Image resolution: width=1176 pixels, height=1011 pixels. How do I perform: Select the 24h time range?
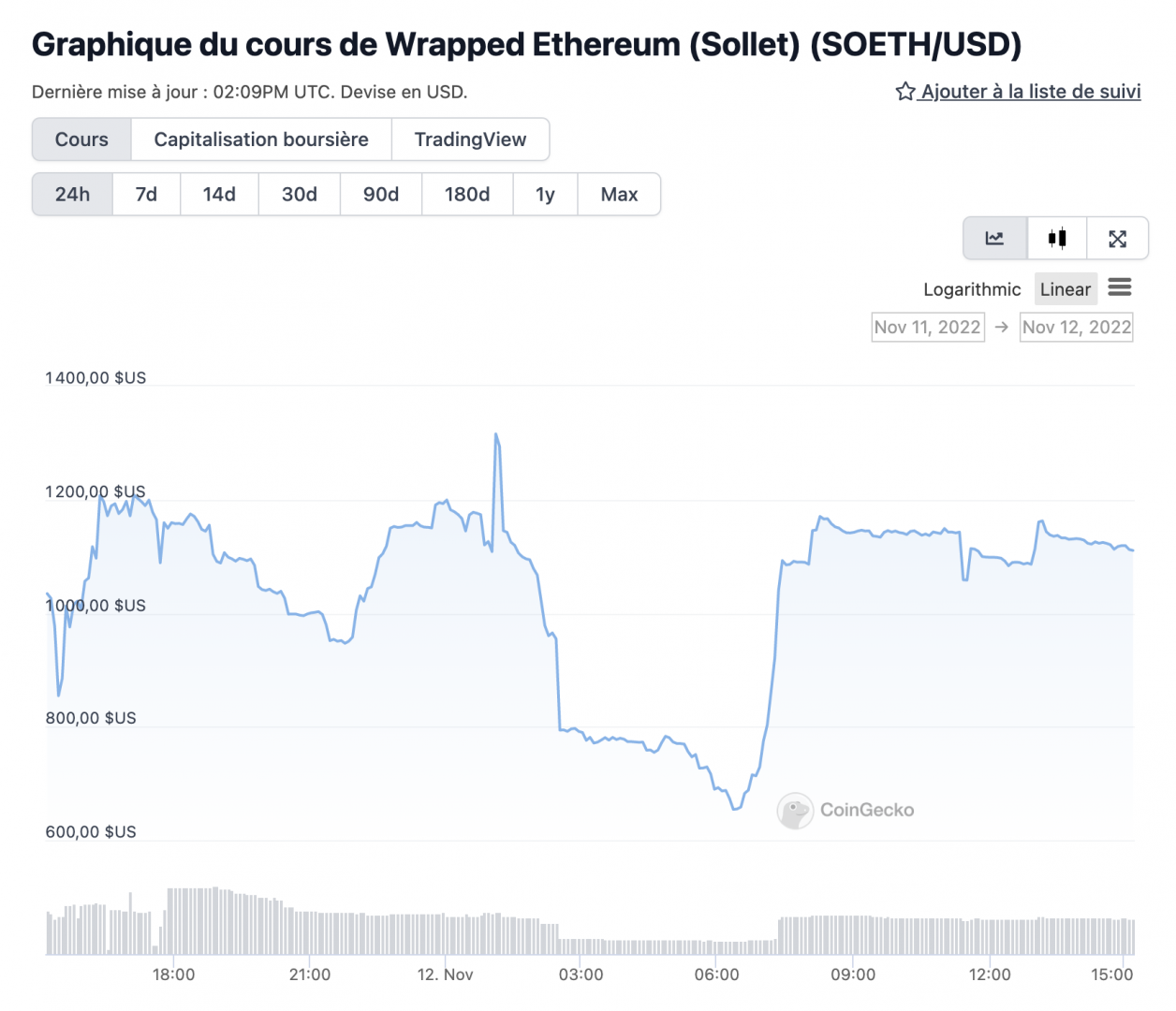(x=72, y=195)
